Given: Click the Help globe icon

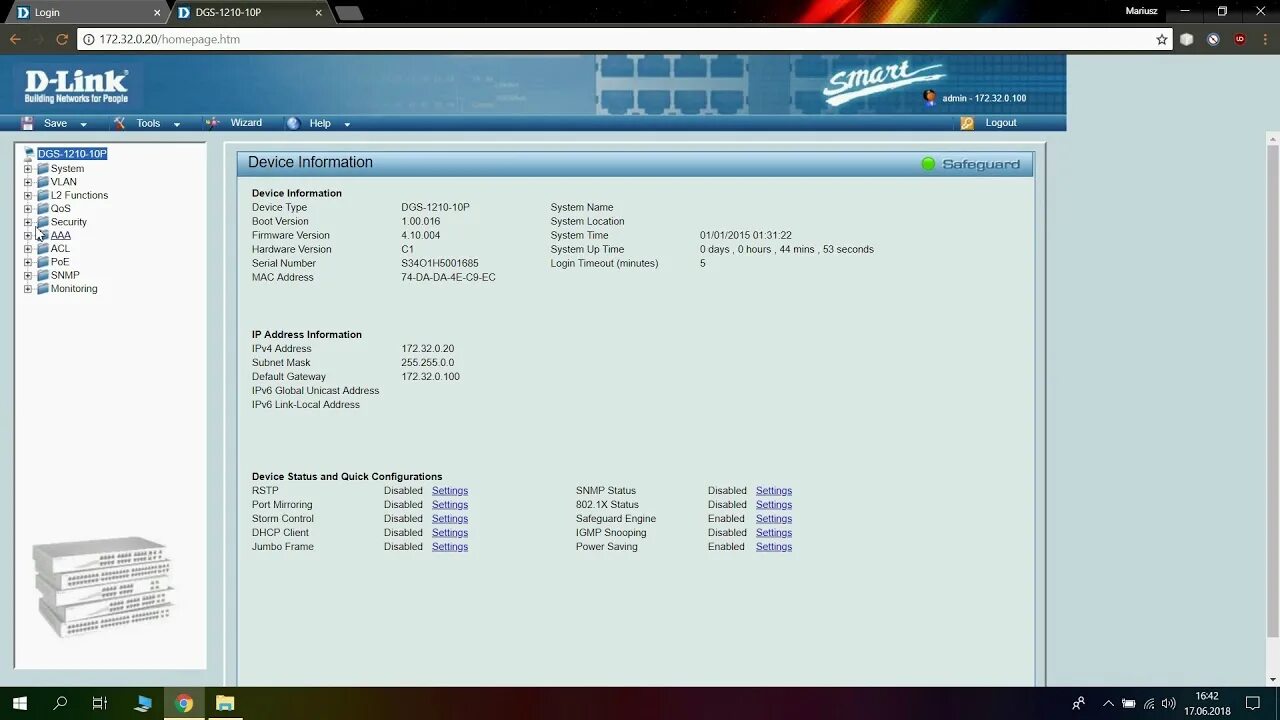Looking at the screenshot, I should 293,123.
